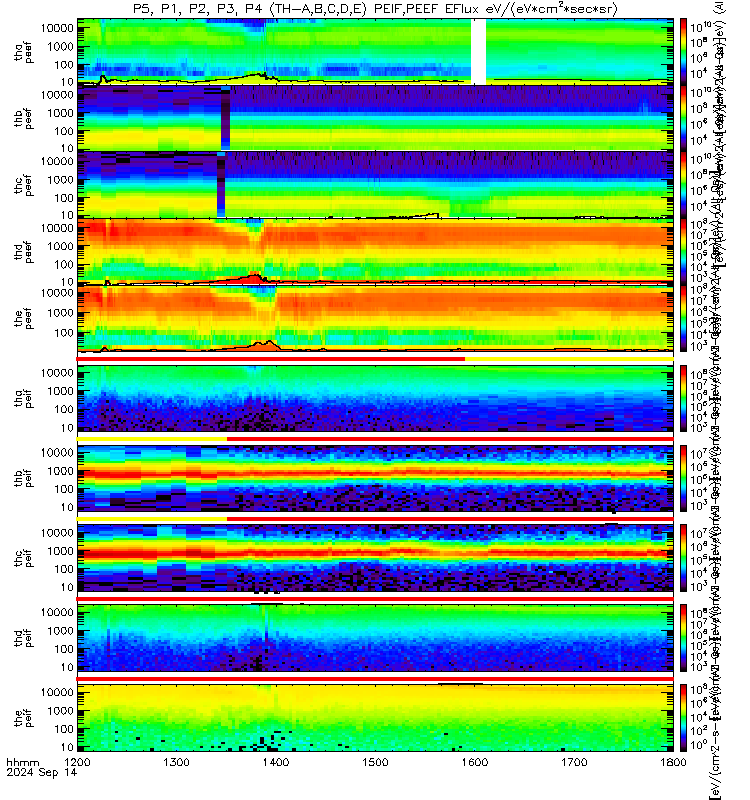Click the 100 energy tick on the peef axis
The height and width of the screenshot is (800, 750).
[64, 333]
